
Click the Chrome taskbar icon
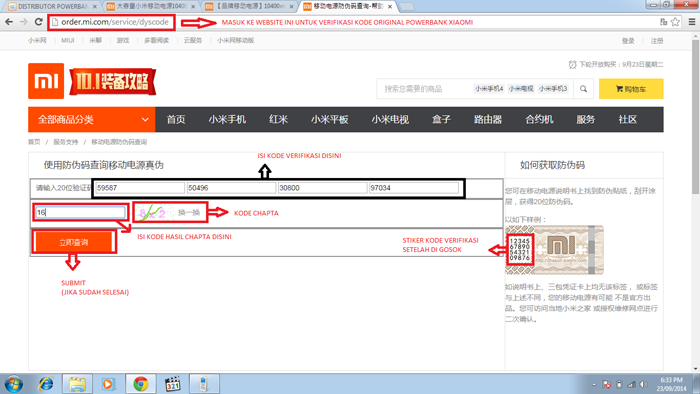(x=141, y=384)
